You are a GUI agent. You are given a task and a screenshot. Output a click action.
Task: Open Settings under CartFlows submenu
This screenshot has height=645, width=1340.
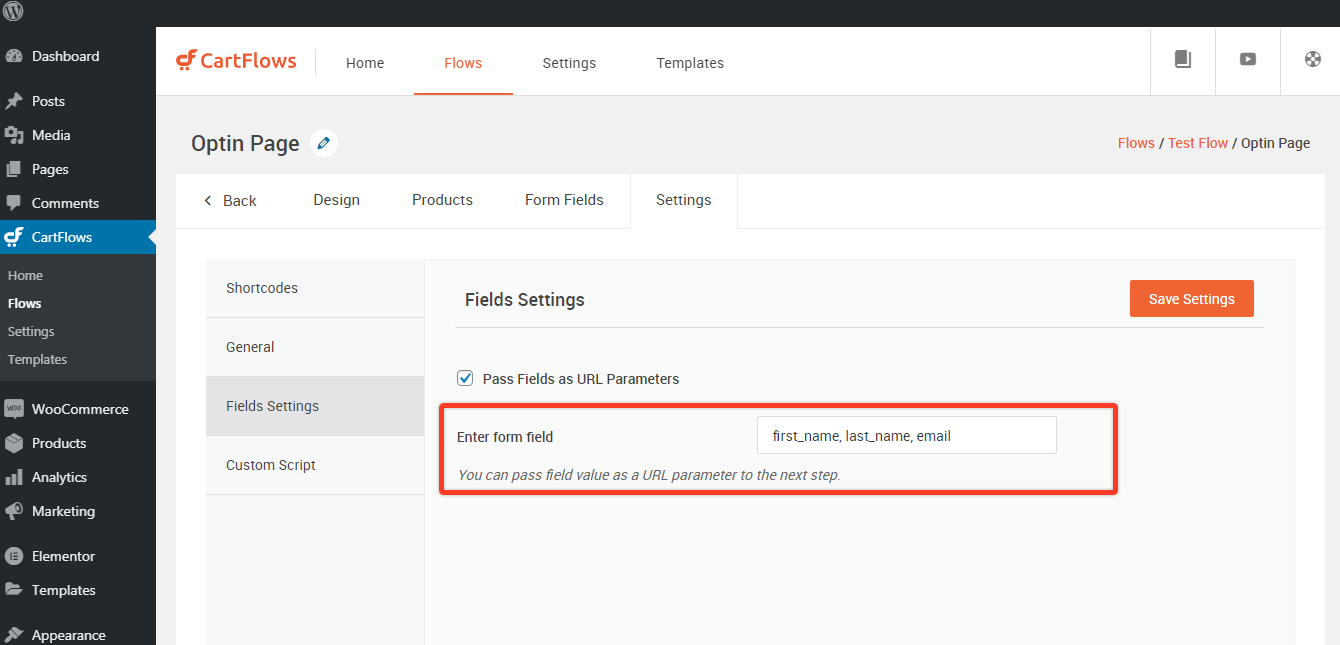[31, 331]
